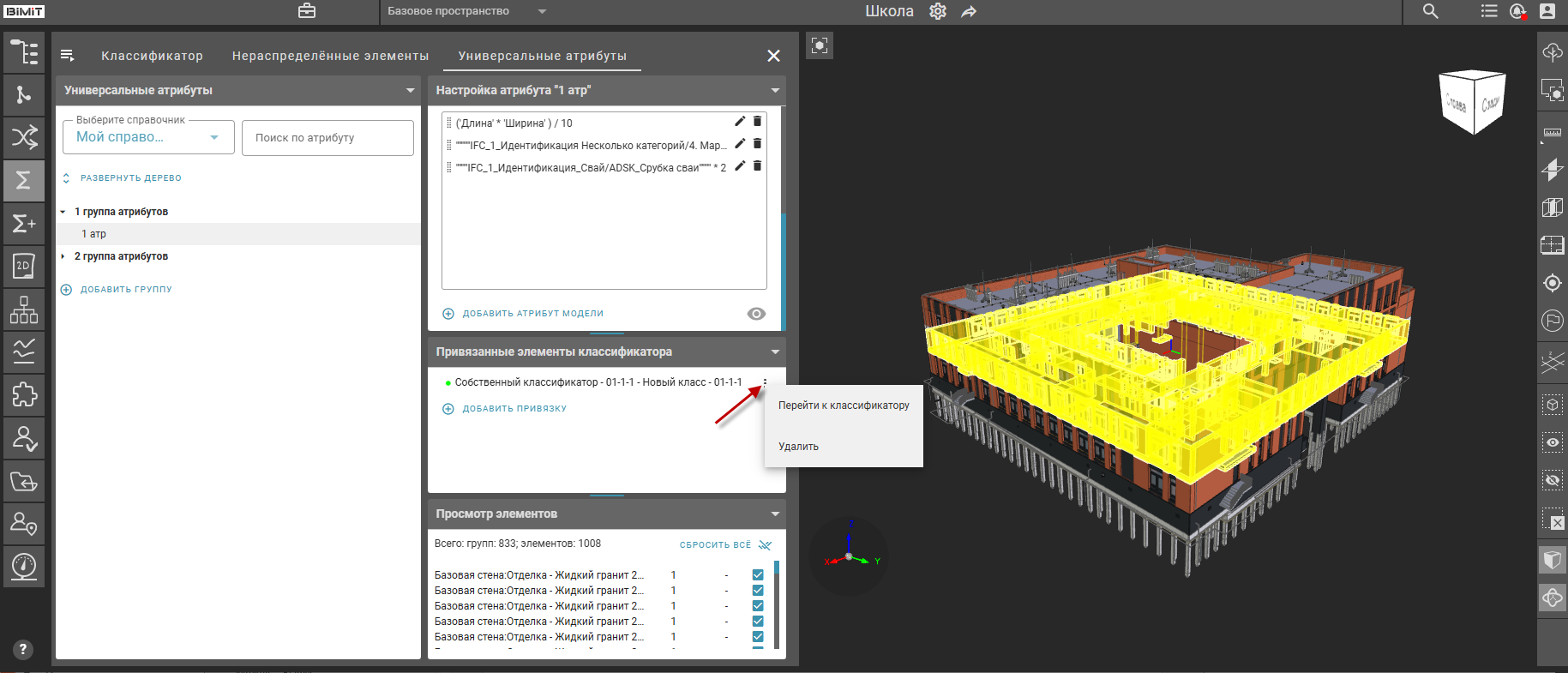Click the settings gear next to Школа
Screen dimensions: 1568x673
(938, 12)
